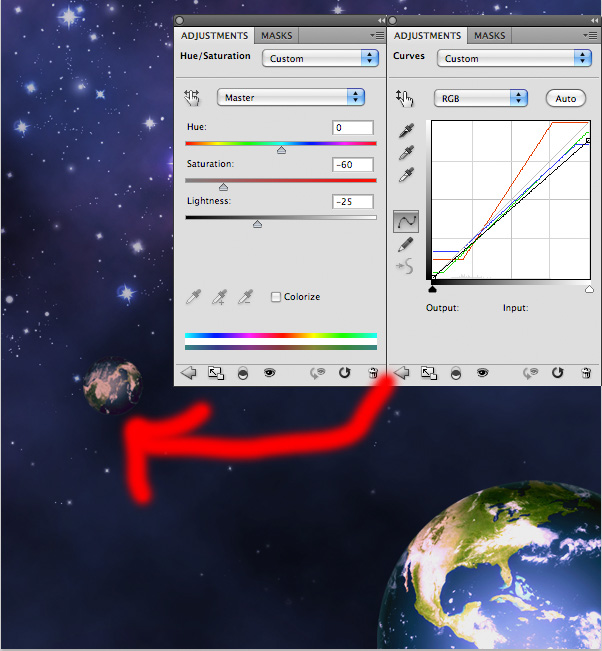Click the Hue slider handle
Image resolution: width=602 pixels, height=651 pixels.
coord(281,150)
